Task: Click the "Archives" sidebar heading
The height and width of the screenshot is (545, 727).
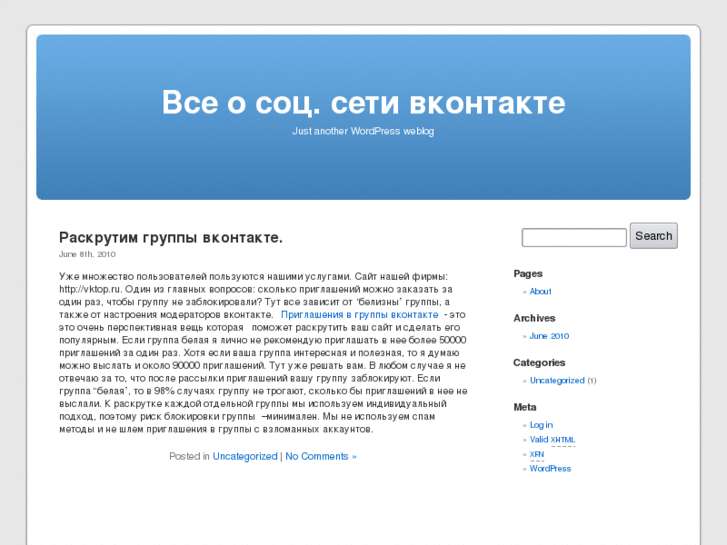Action: click(534, 318)
